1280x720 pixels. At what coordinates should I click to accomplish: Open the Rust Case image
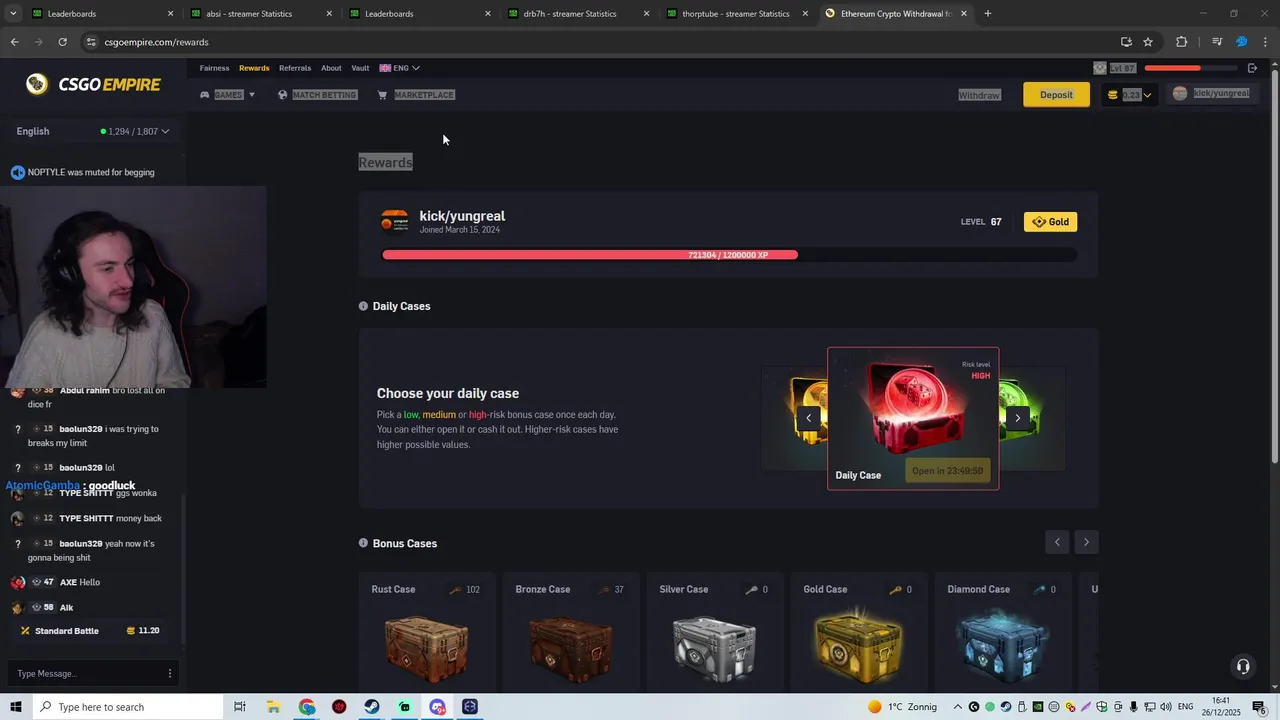[x=426, y=648]
